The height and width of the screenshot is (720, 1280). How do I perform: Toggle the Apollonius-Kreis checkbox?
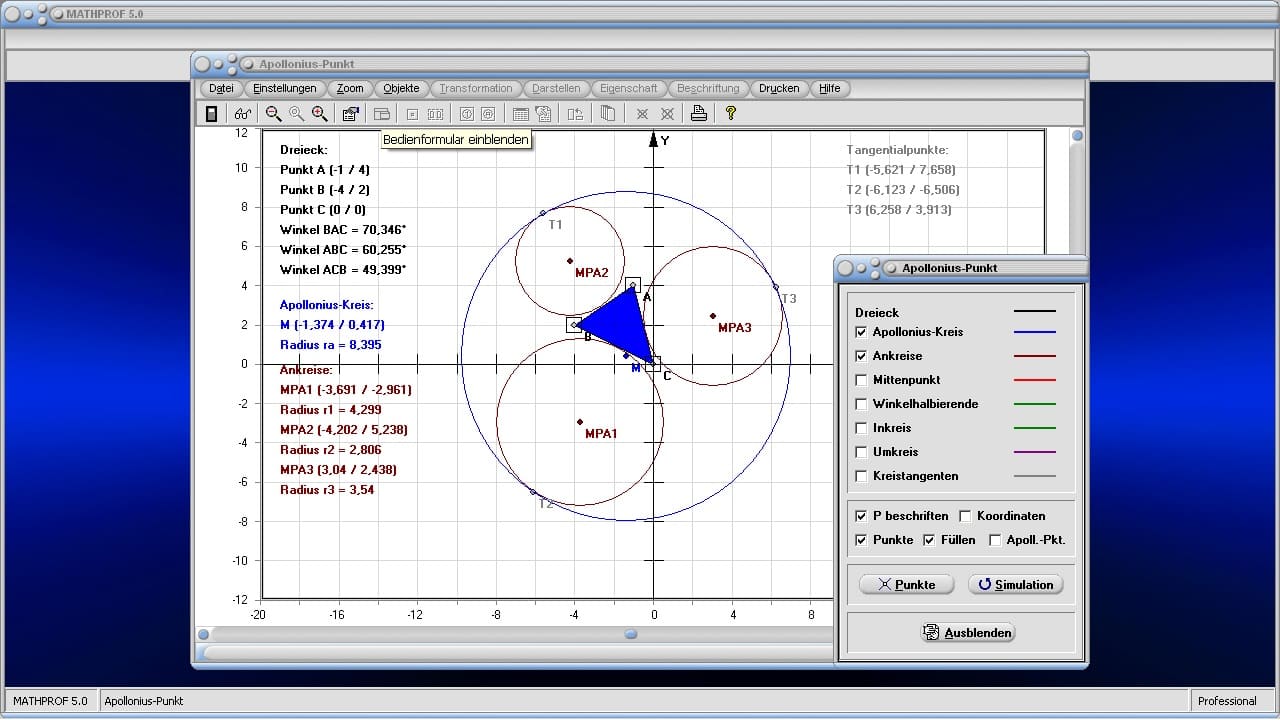[x=862, y=332]
